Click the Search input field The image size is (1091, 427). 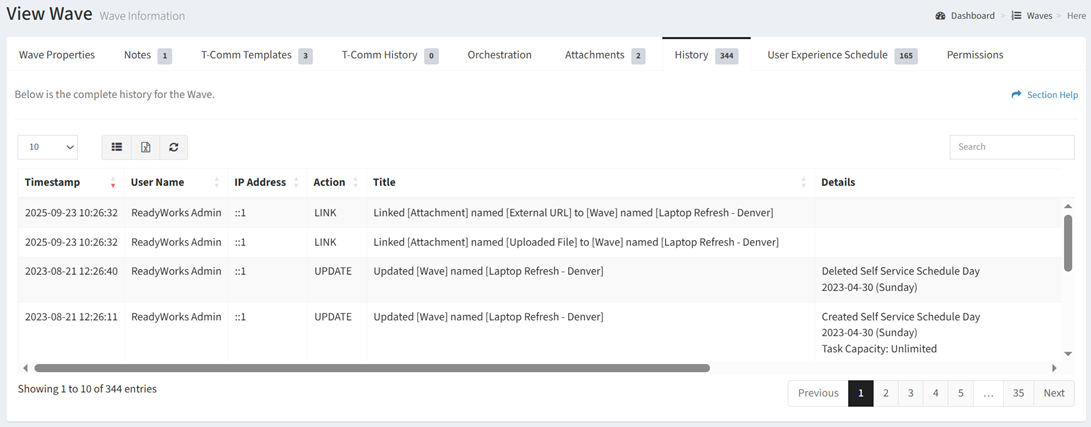pos(1011,147)
